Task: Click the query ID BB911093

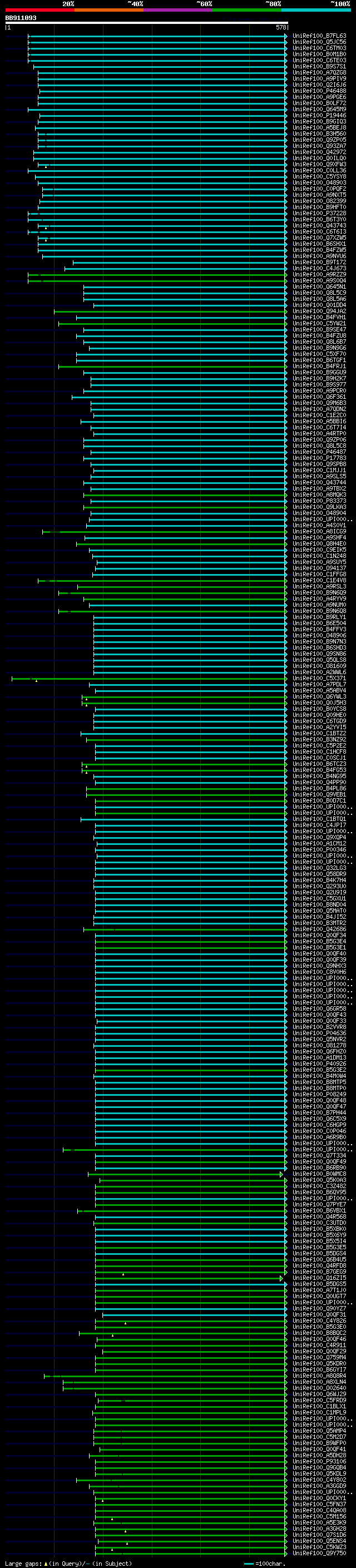Action: coord(21,18)
